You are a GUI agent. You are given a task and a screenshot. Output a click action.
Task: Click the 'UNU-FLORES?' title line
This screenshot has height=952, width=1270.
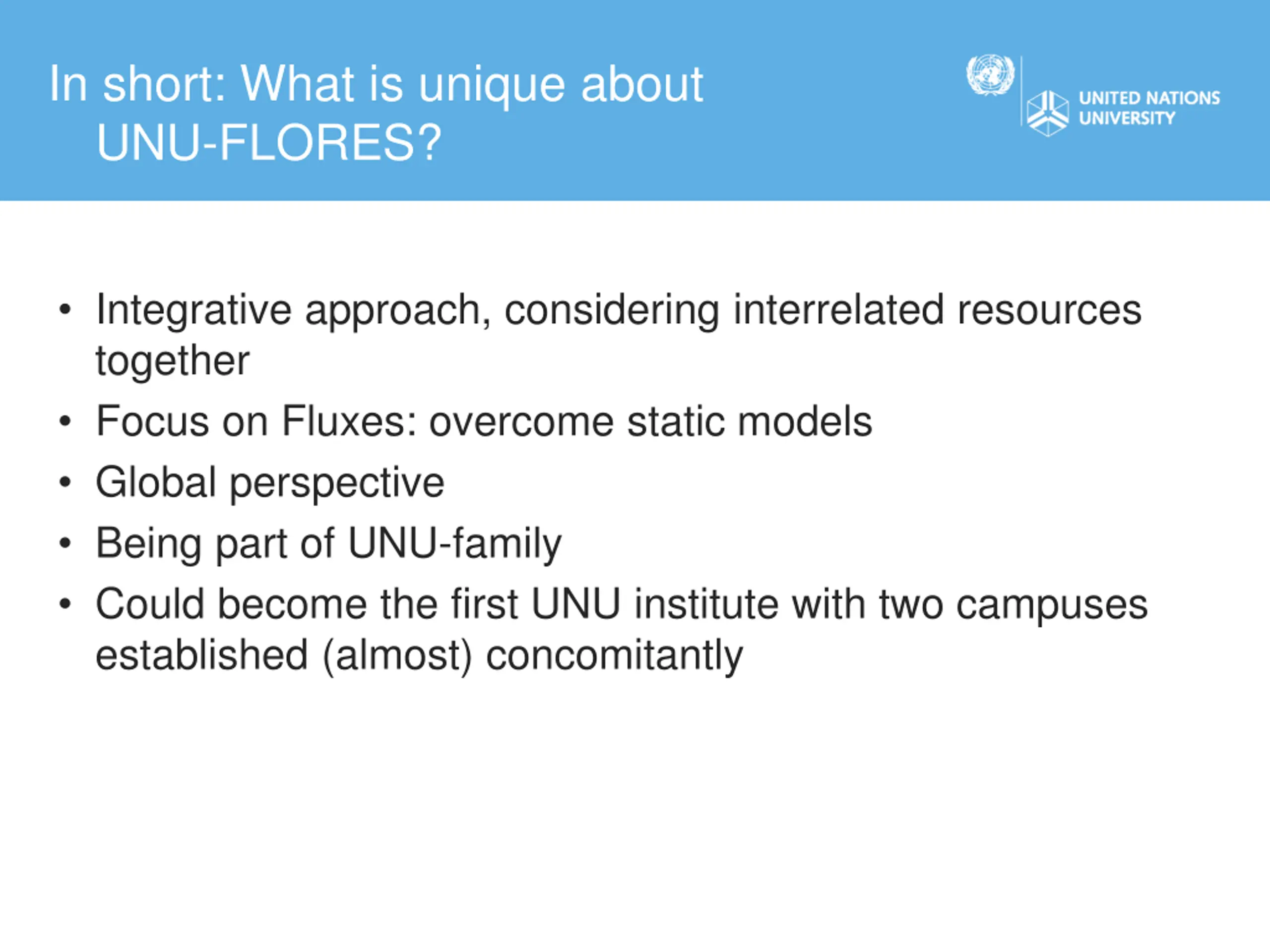(269, 143)
